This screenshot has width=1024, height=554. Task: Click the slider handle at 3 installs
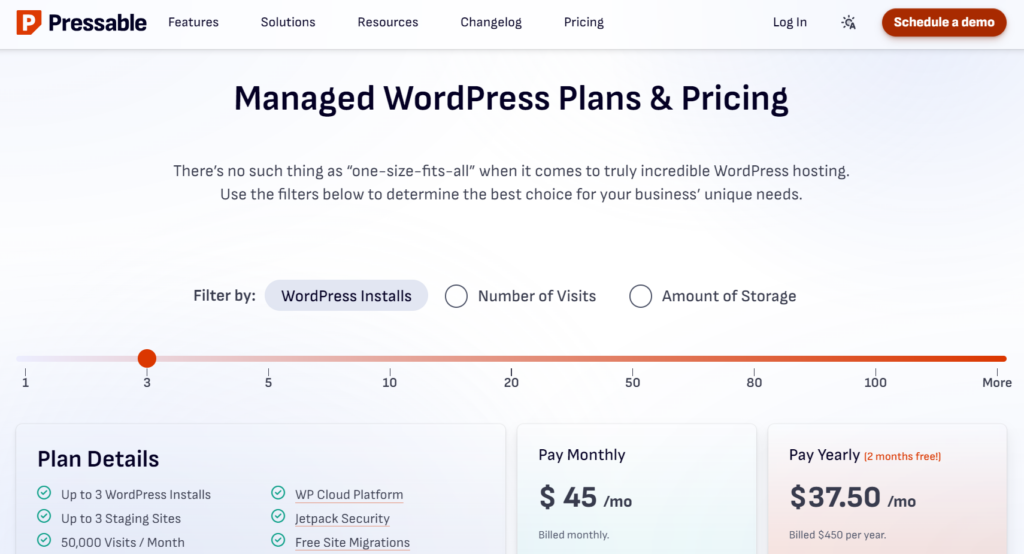click(x=147, y=358)
